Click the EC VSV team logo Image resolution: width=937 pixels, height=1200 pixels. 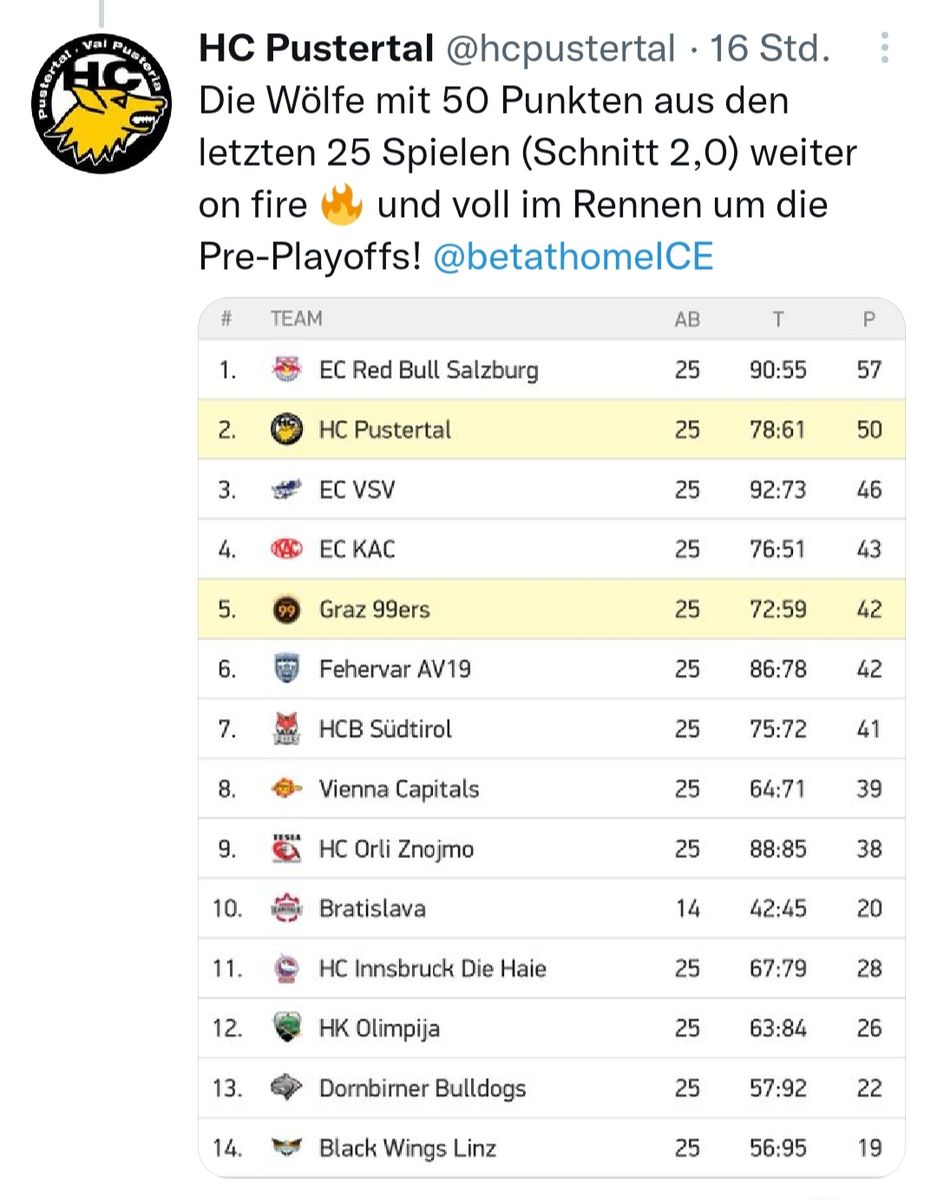286,490
